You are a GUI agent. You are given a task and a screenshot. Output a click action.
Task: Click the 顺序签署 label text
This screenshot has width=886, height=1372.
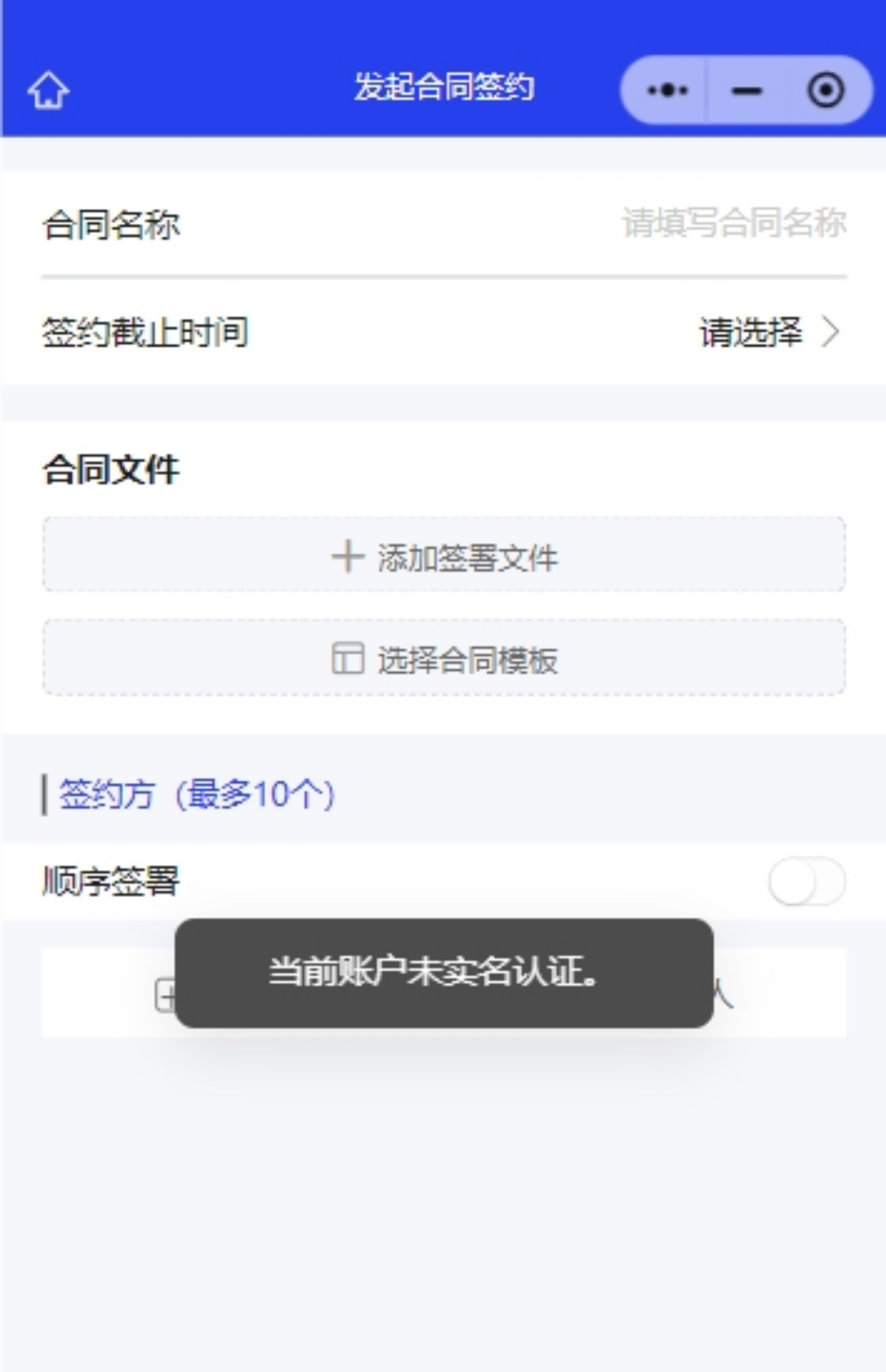[x=111, y=881]
